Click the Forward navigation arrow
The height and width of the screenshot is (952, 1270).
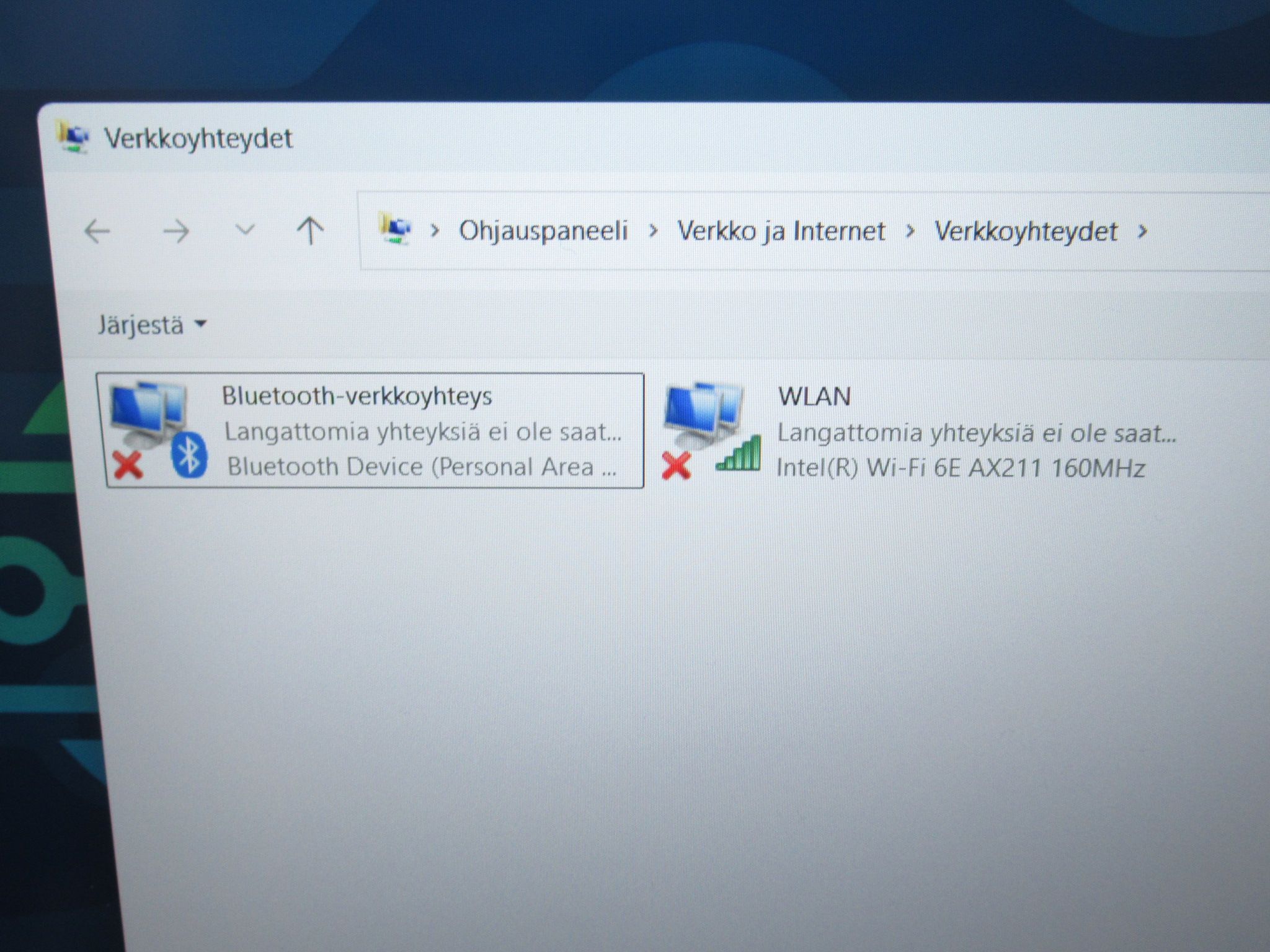[175, 232]
